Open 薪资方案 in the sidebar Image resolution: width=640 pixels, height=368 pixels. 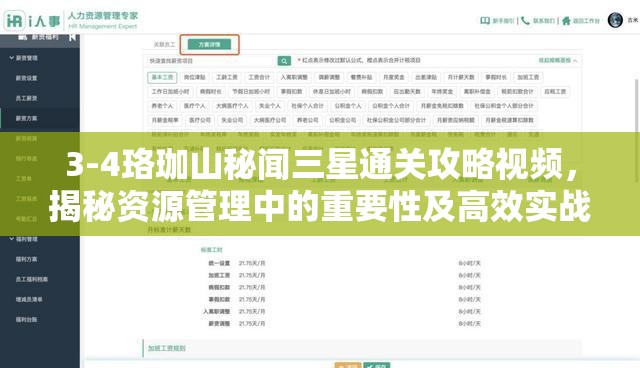tap(27, 118)
